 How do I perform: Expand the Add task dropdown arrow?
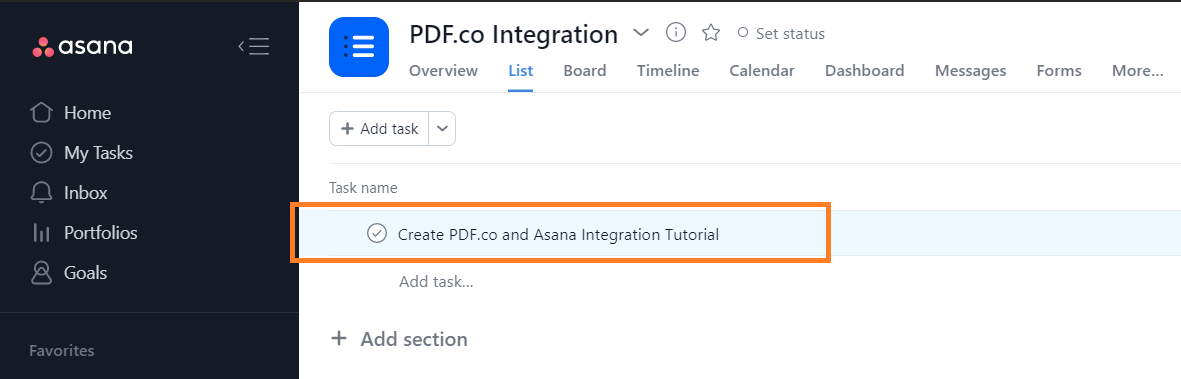tap(442, 129)
